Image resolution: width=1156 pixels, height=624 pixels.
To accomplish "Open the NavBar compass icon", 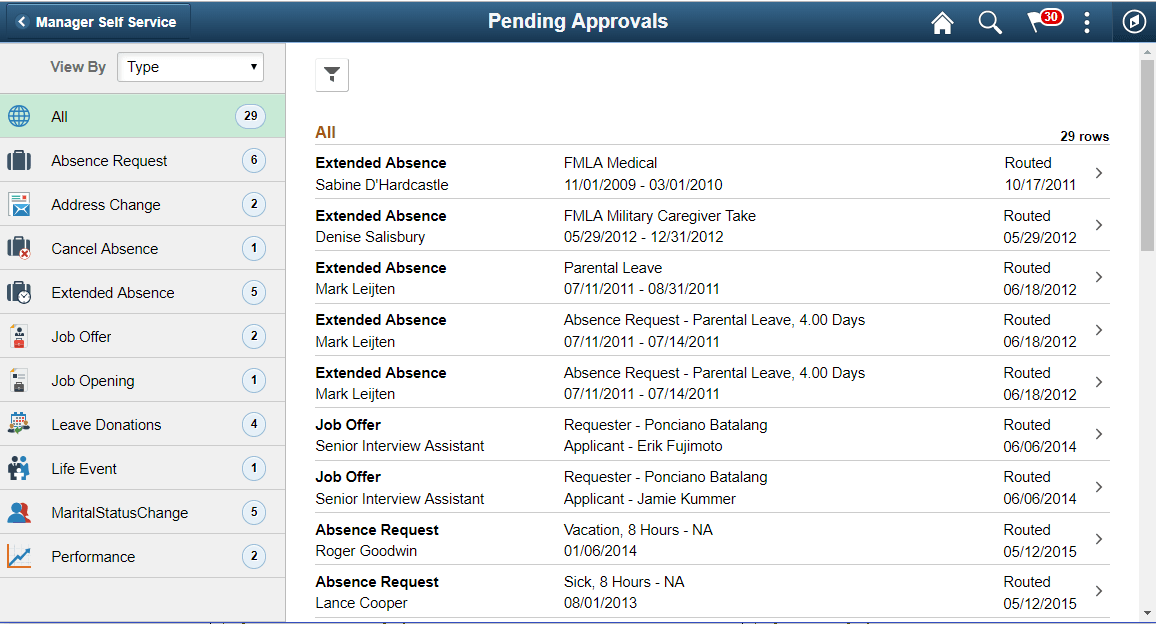I will 1133,21.
